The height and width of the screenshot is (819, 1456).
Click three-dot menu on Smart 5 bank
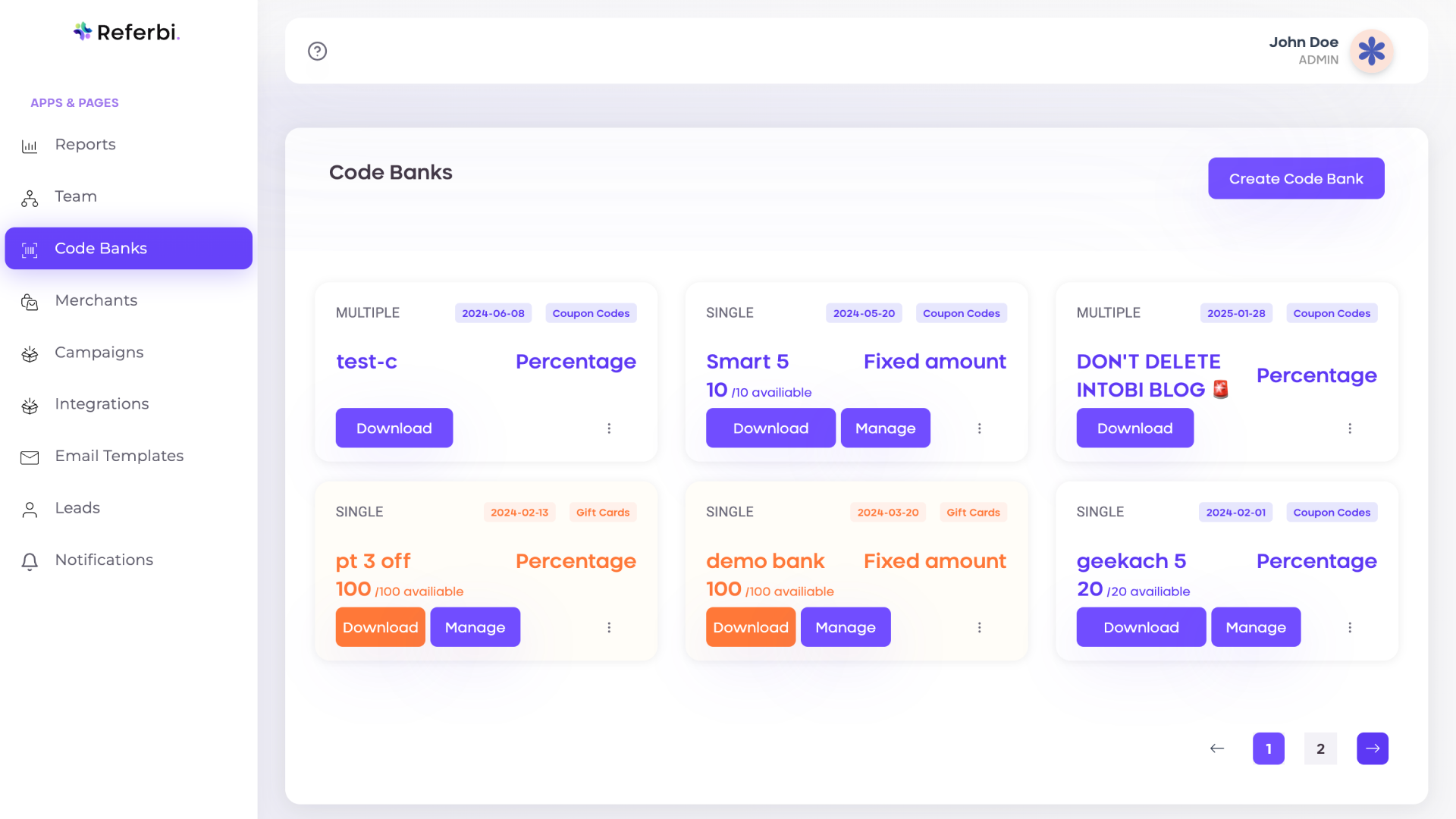click(x=979, y=428)
